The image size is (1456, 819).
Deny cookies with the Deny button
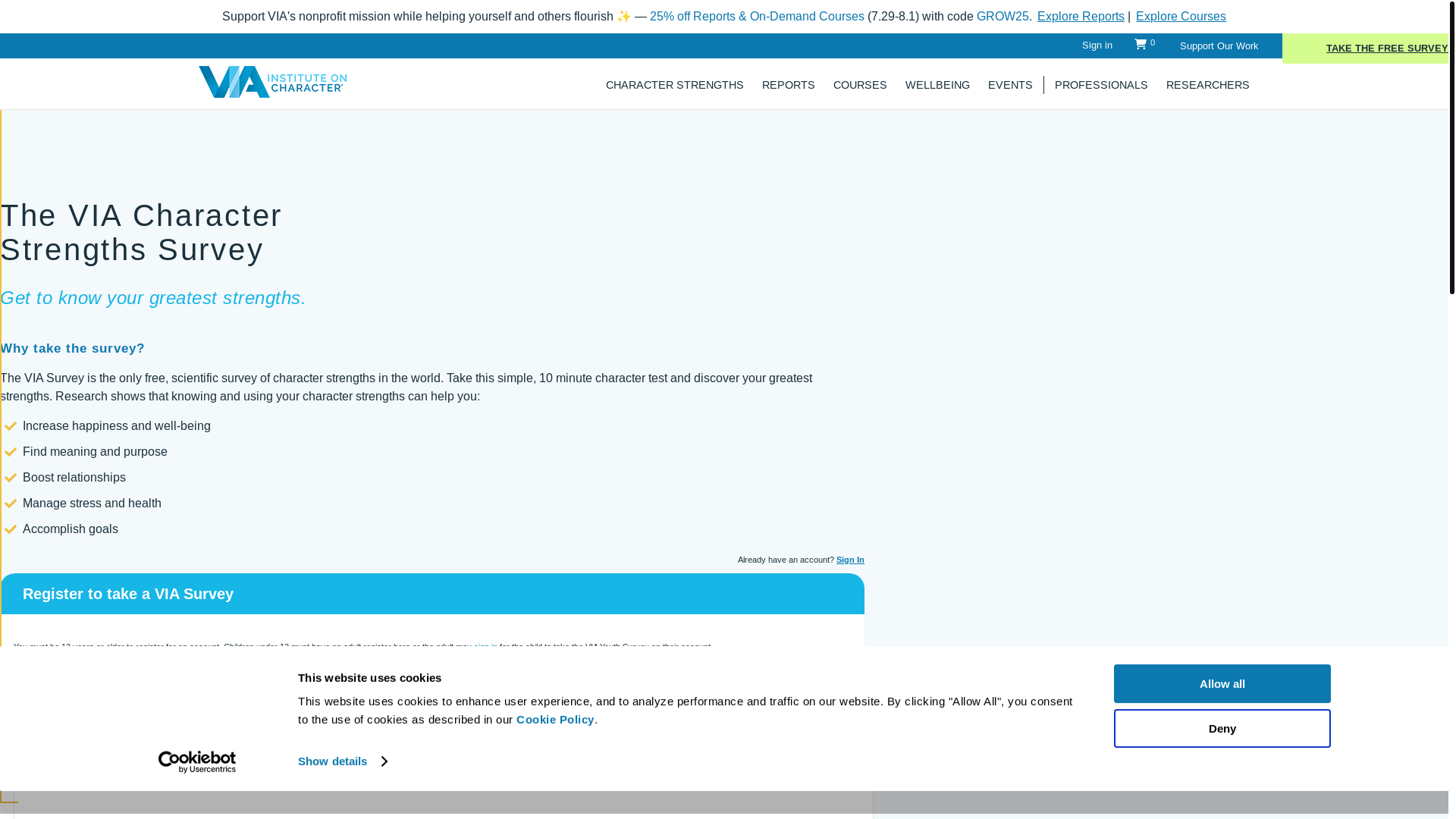[1222, 728]
